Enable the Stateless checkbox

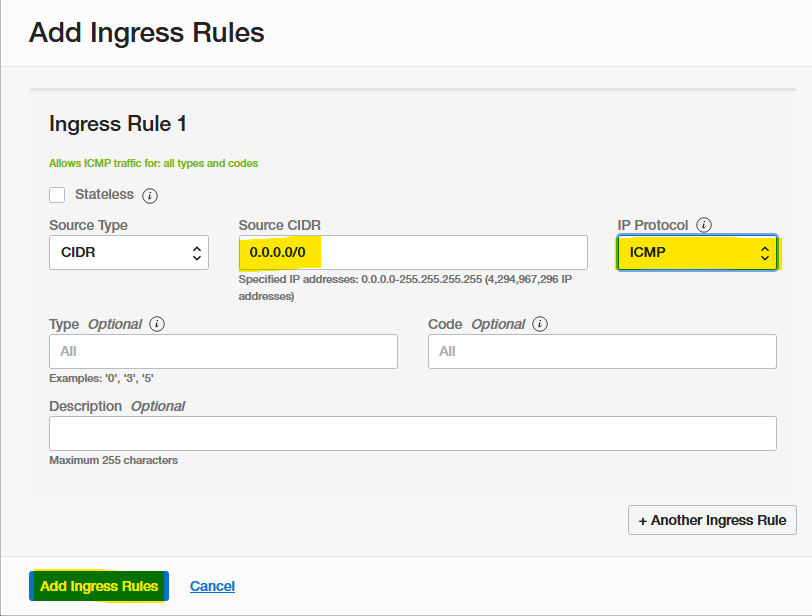pyautogui.click(x=57, y=195)
